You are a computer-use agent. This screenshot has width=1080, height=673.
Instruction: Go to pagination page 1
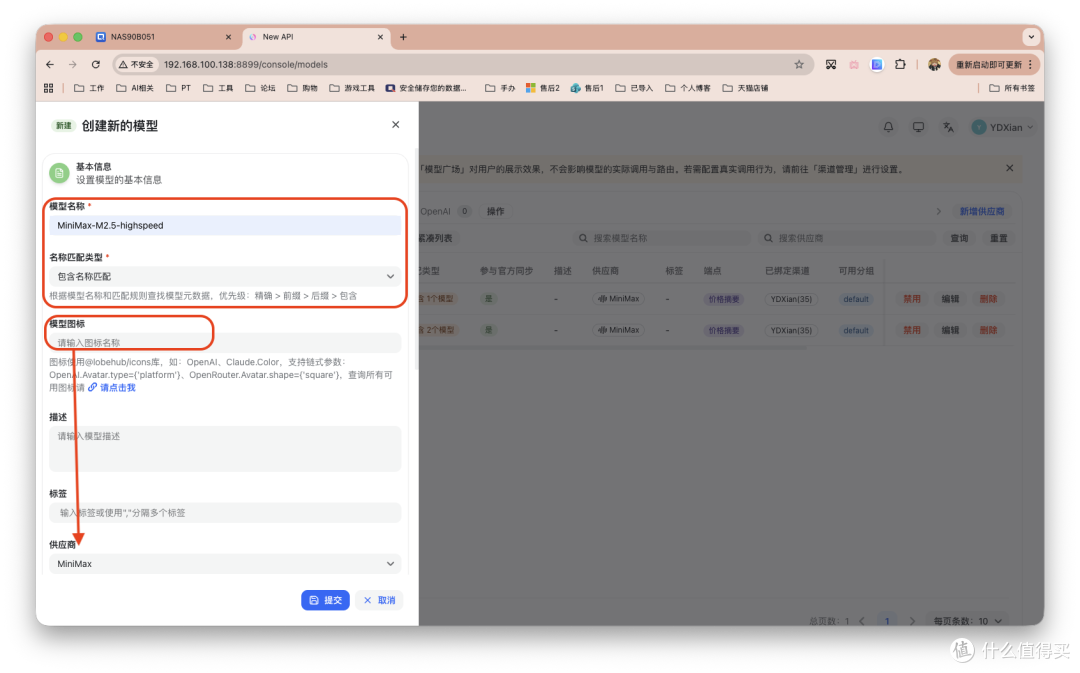887,621
